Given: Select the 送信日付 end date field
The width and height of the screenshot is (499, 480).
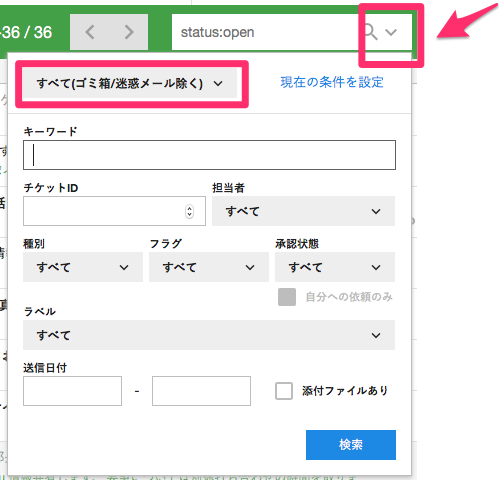Looking at the screenshot, I should point(201,391).
